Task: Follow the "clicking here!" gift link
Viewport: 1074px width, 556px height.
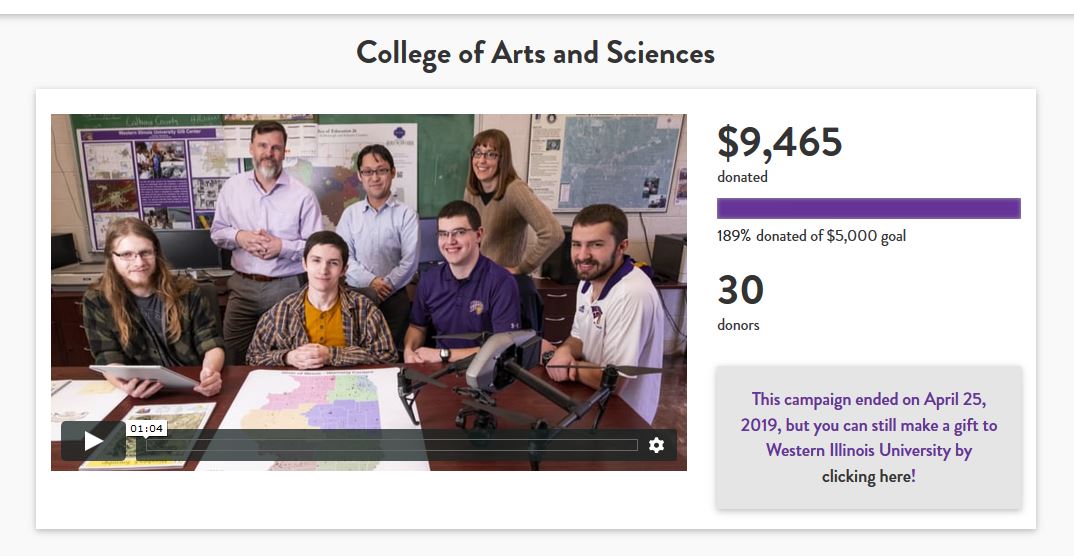Action: [868, 476]
